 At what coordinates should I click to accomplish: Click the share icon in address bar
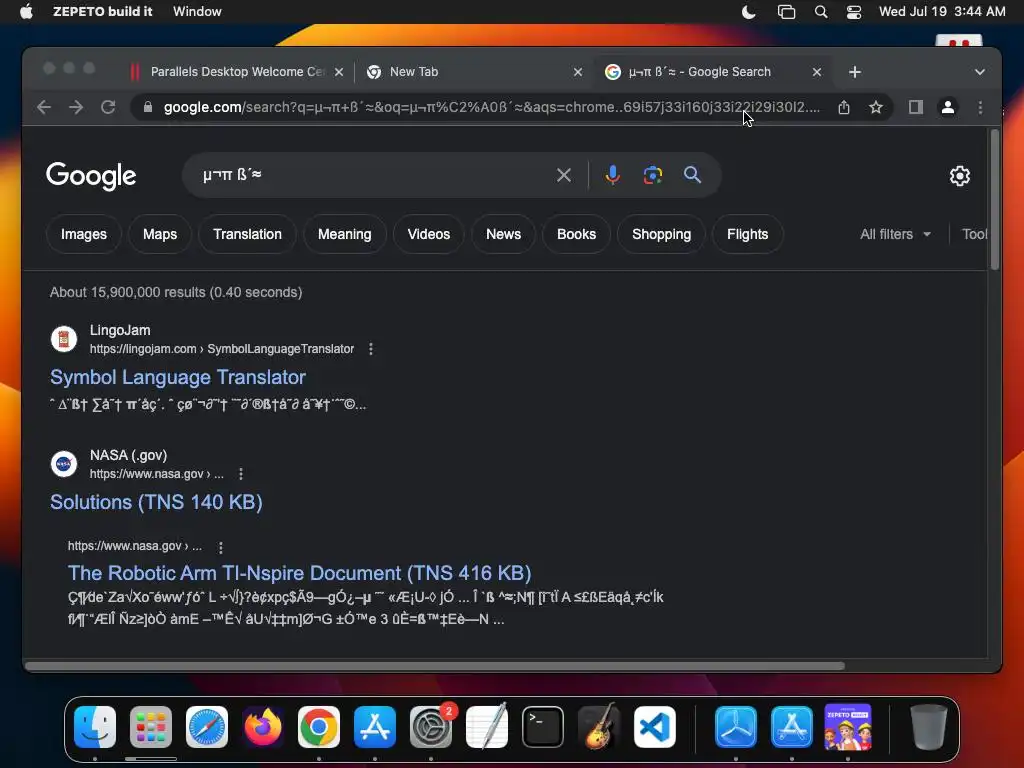click(844, 107)
